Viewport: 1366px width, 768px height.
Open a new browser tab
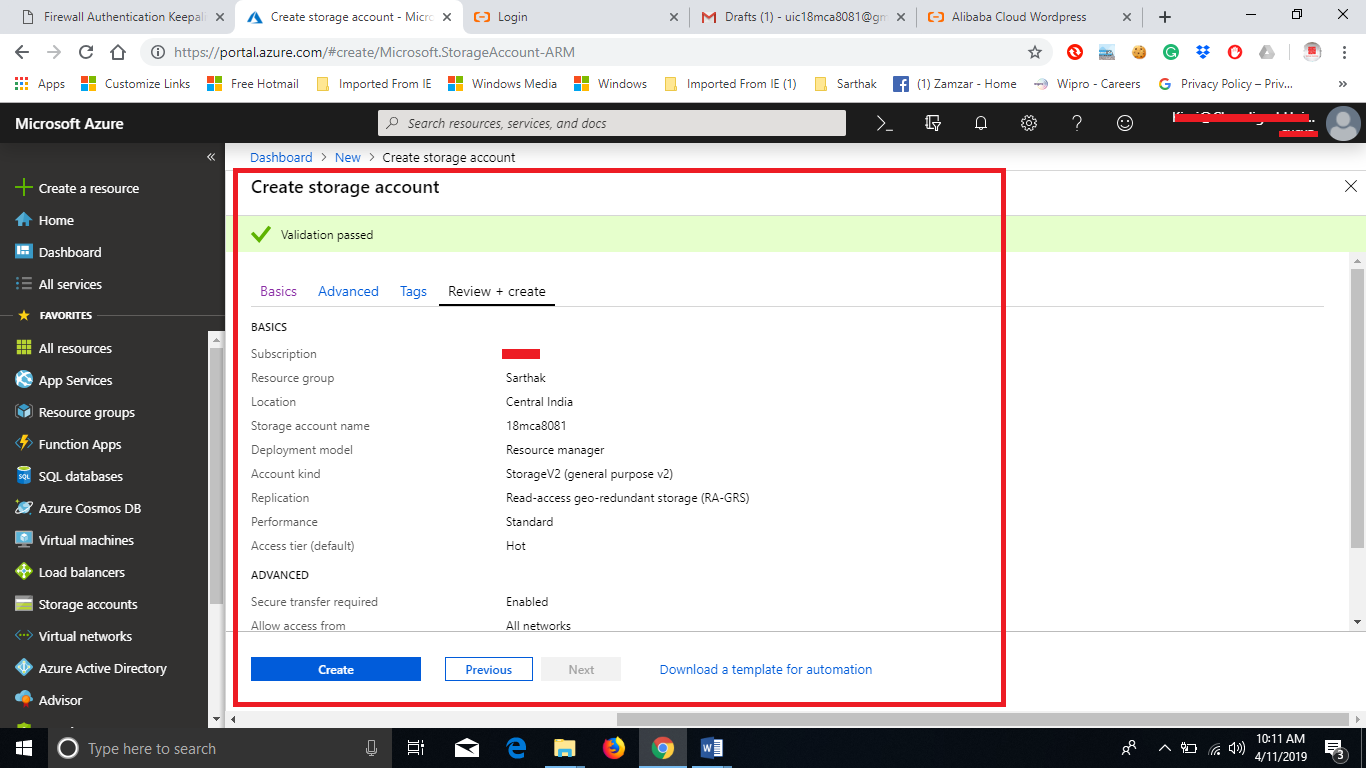coord(1165,17)
